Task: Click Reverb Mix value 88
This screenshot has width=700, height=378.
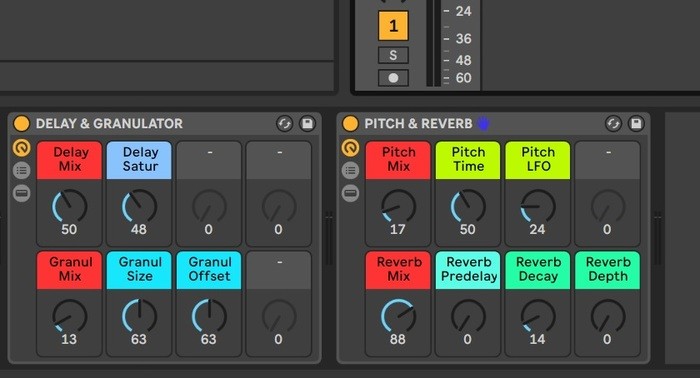Action: (x=398, y=339)
